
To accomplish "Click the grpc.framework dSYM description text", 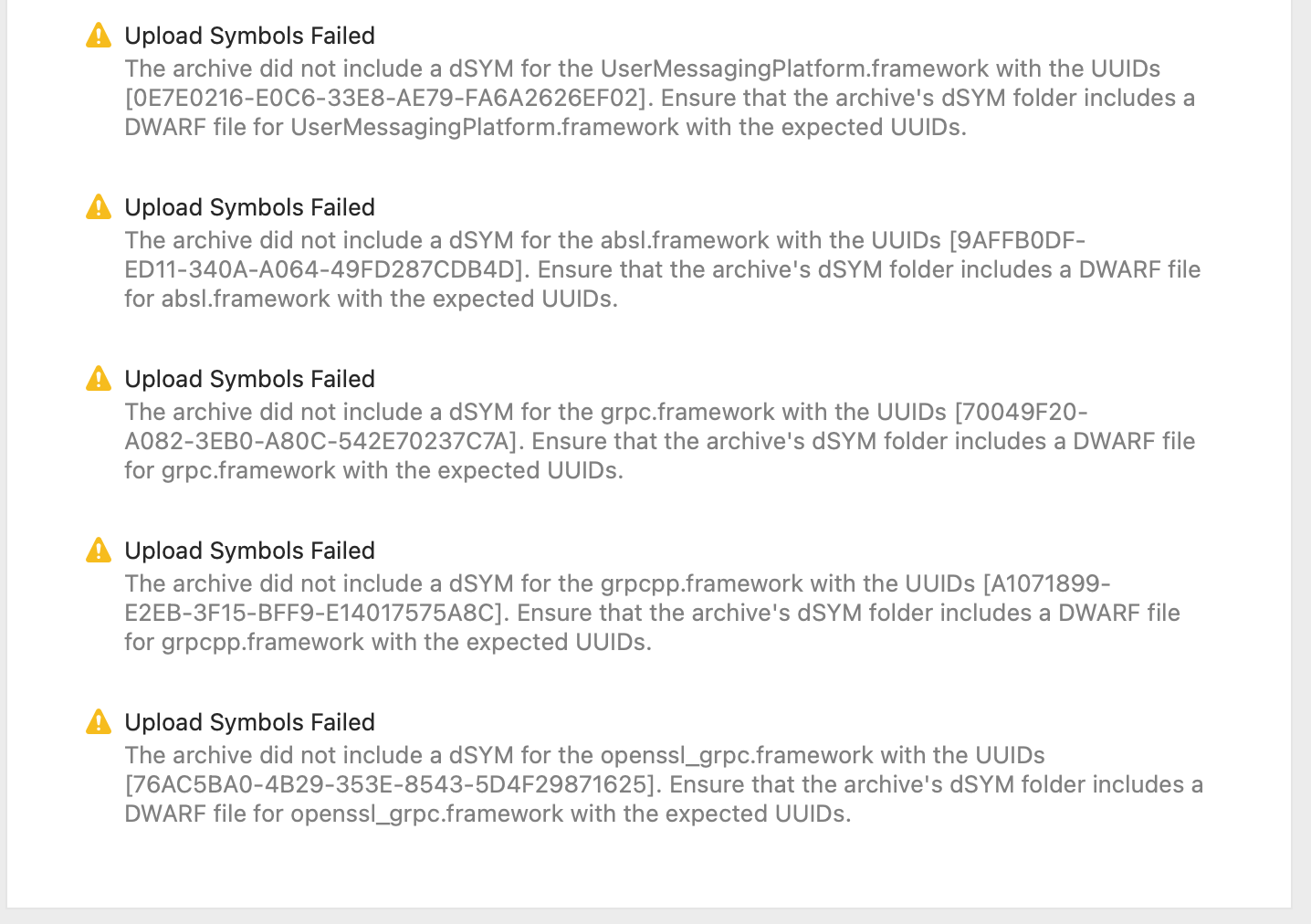I will point(660,441).
